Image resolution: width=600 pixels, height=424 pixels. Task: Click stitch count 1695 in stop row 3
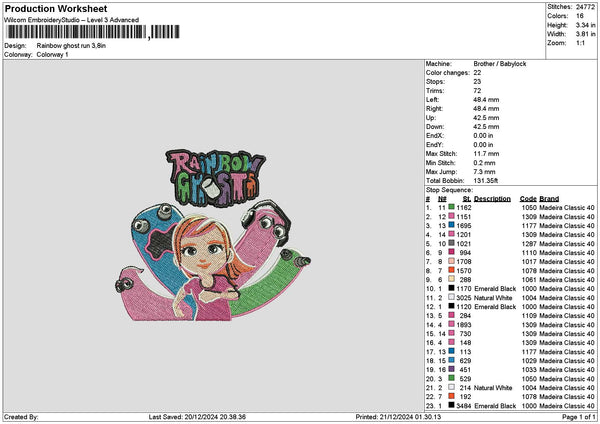click(x=464, y=225)
